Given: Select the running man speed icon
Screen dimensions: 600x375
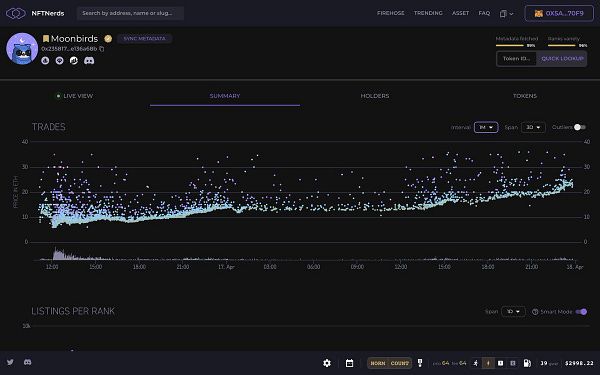Looking at the screenshot, I should 476,363.
